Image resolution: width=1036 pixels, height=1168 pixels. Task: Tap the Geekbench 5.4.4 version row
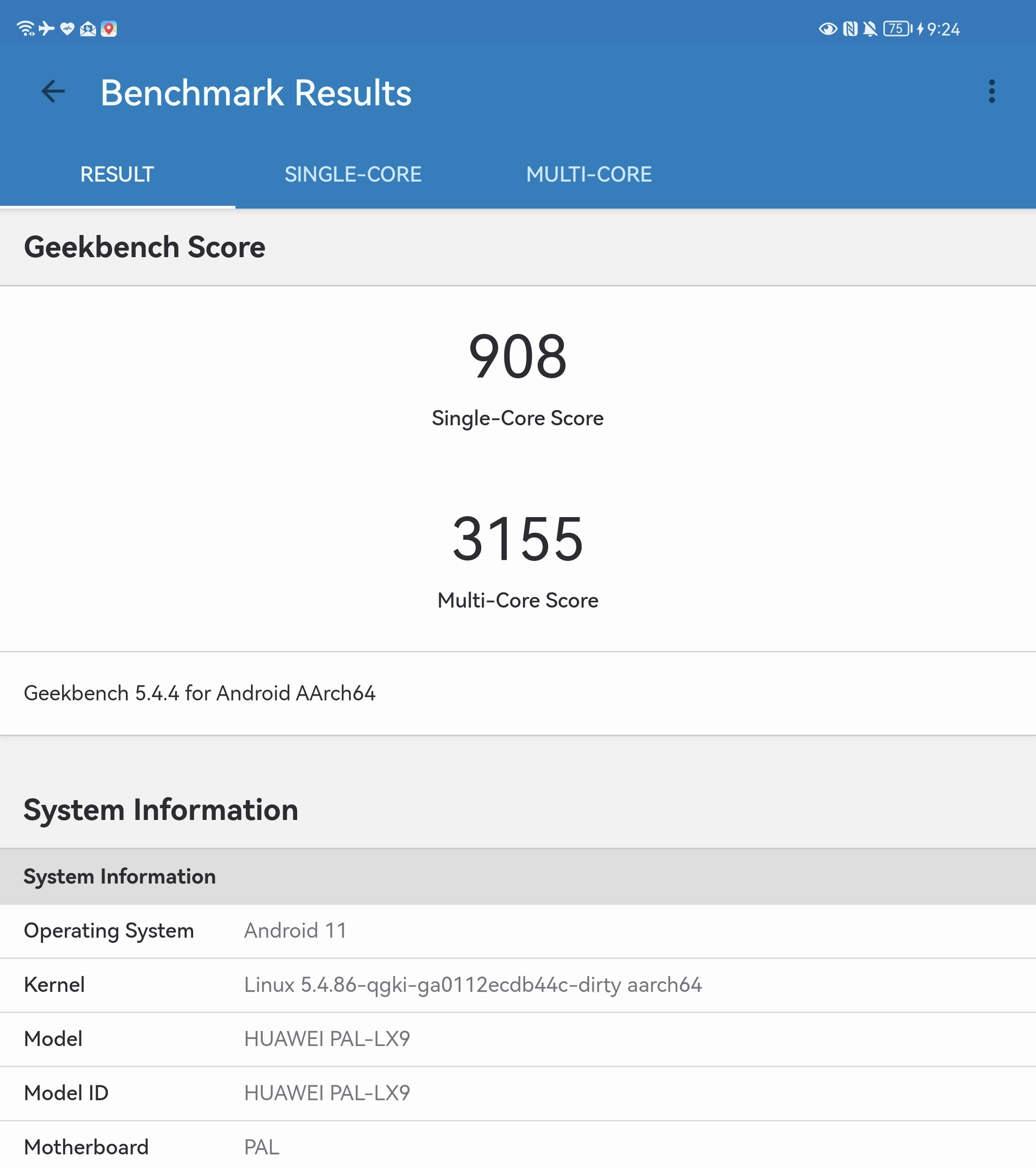pos(199,693)
